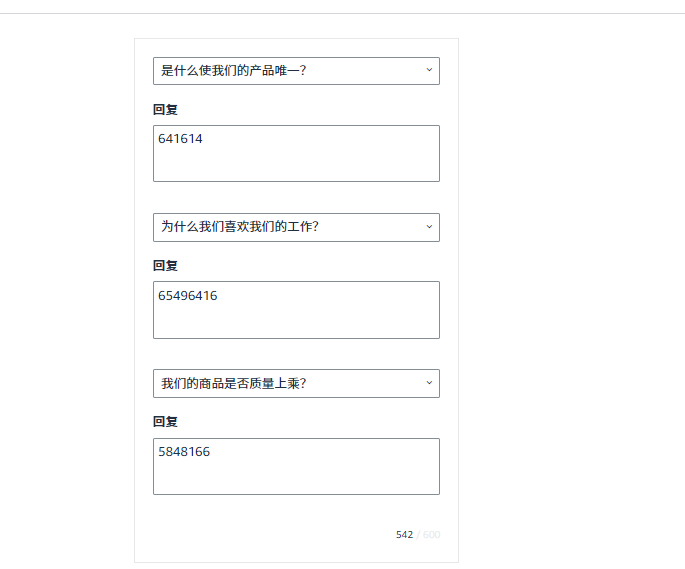Click the 600 character limit number

431,535
